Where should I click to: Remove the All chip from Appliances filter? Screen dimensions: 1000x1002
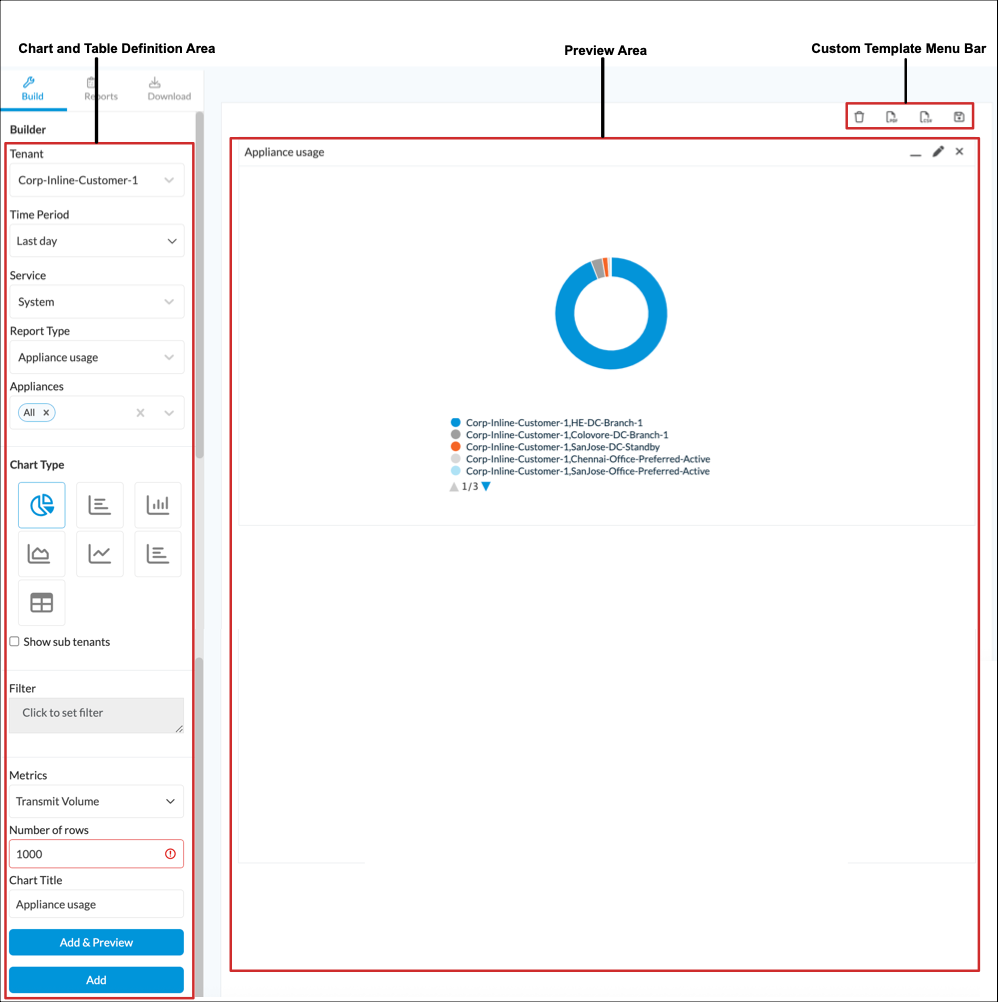coord(45,412)
